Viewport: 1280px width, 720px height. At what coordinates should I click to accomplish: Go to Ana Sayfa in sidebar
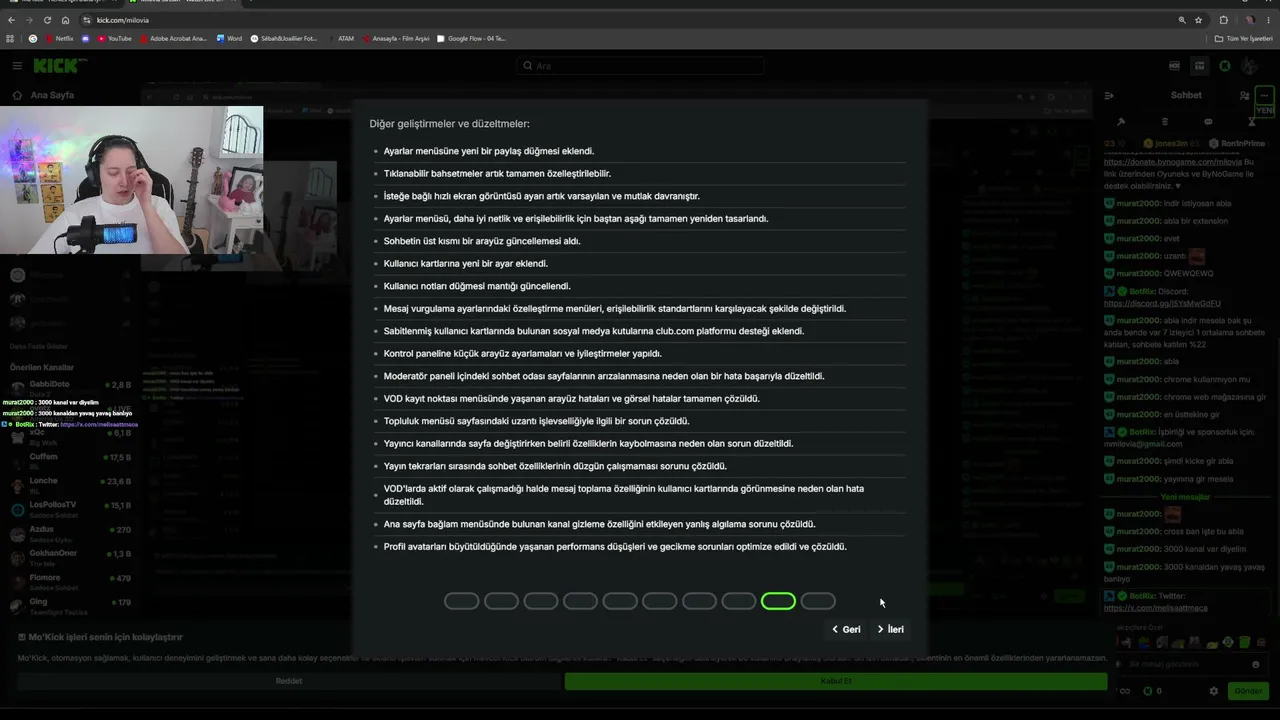pyautogui.click(x=43, y=96)
